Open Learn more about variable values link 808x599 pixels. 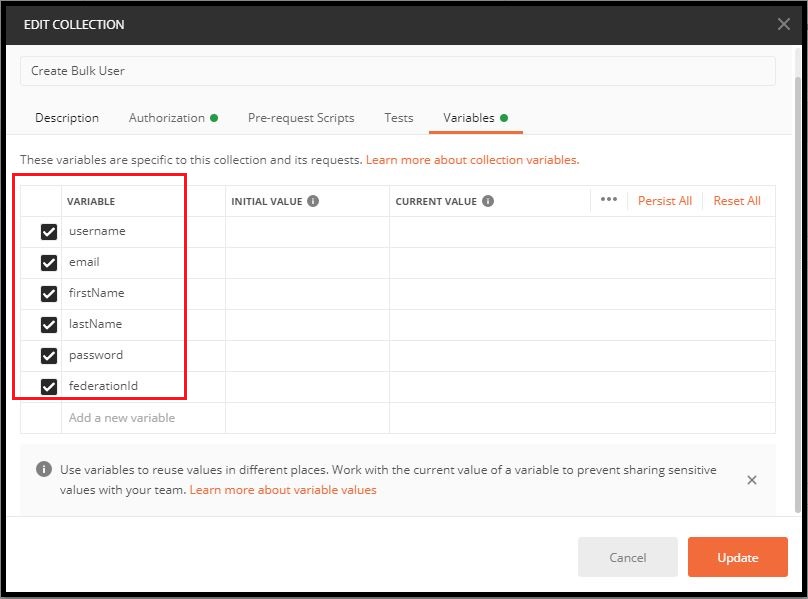click(x=283, y=490)
